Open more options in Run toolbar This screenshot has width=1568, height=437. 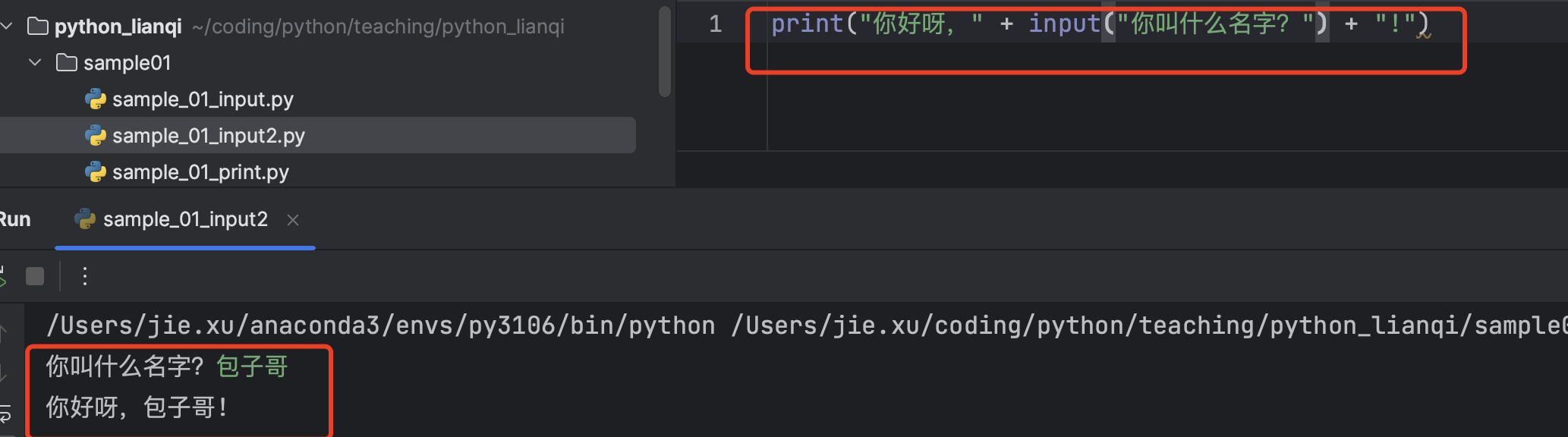tap(85, 276)
